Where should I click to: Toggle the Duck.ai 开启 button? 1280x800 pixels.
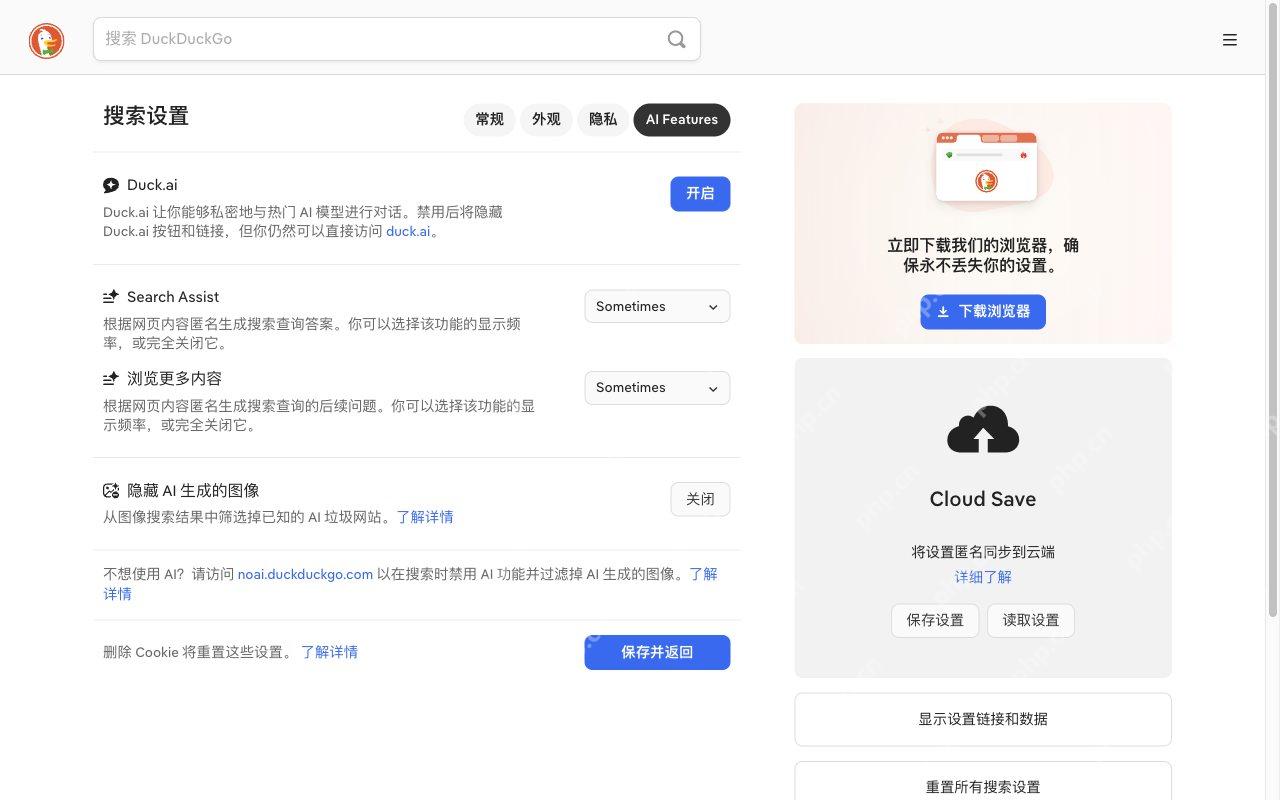click(x=700, y=194)
